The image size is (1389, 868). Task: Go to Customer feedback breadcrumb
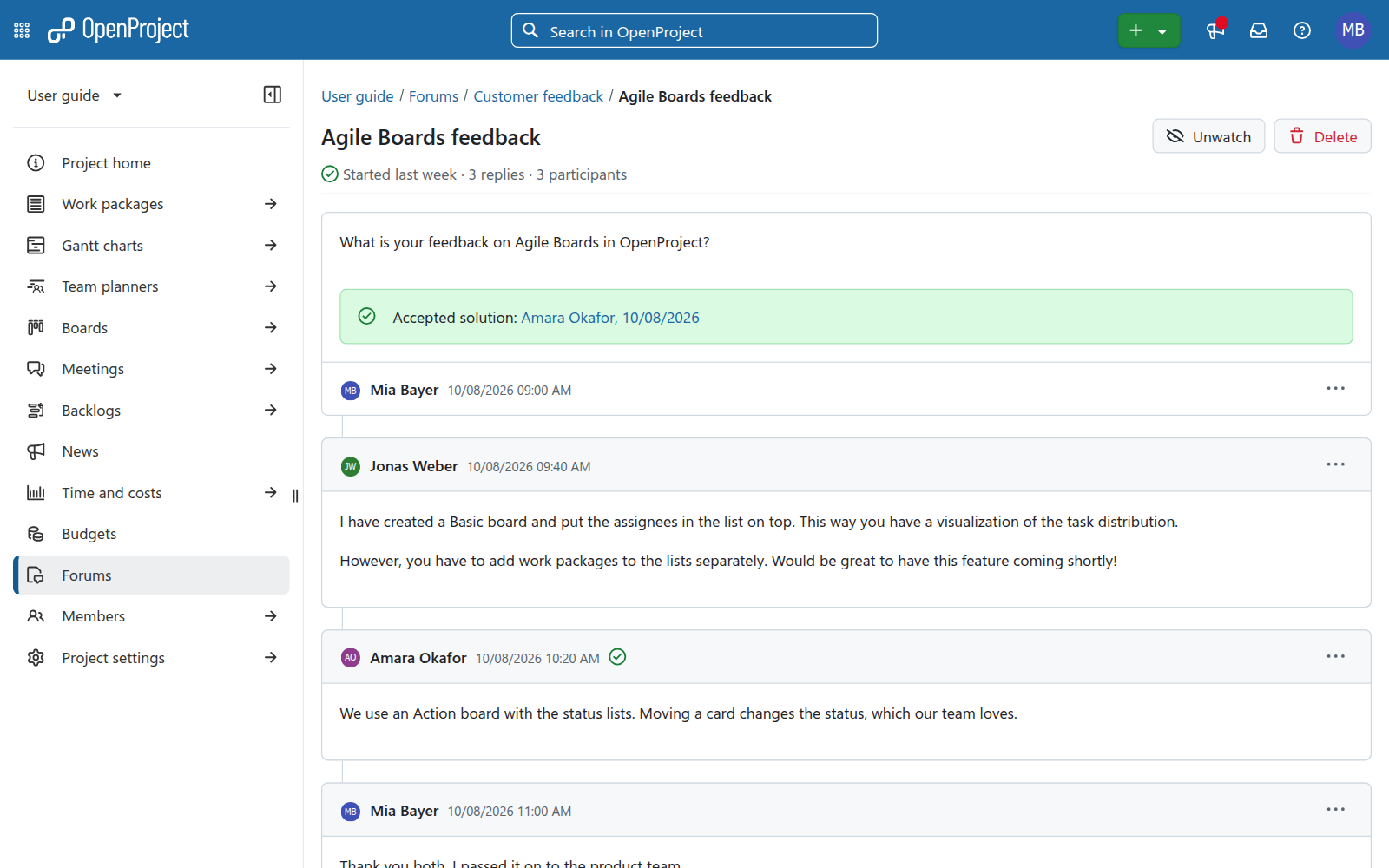538,96
